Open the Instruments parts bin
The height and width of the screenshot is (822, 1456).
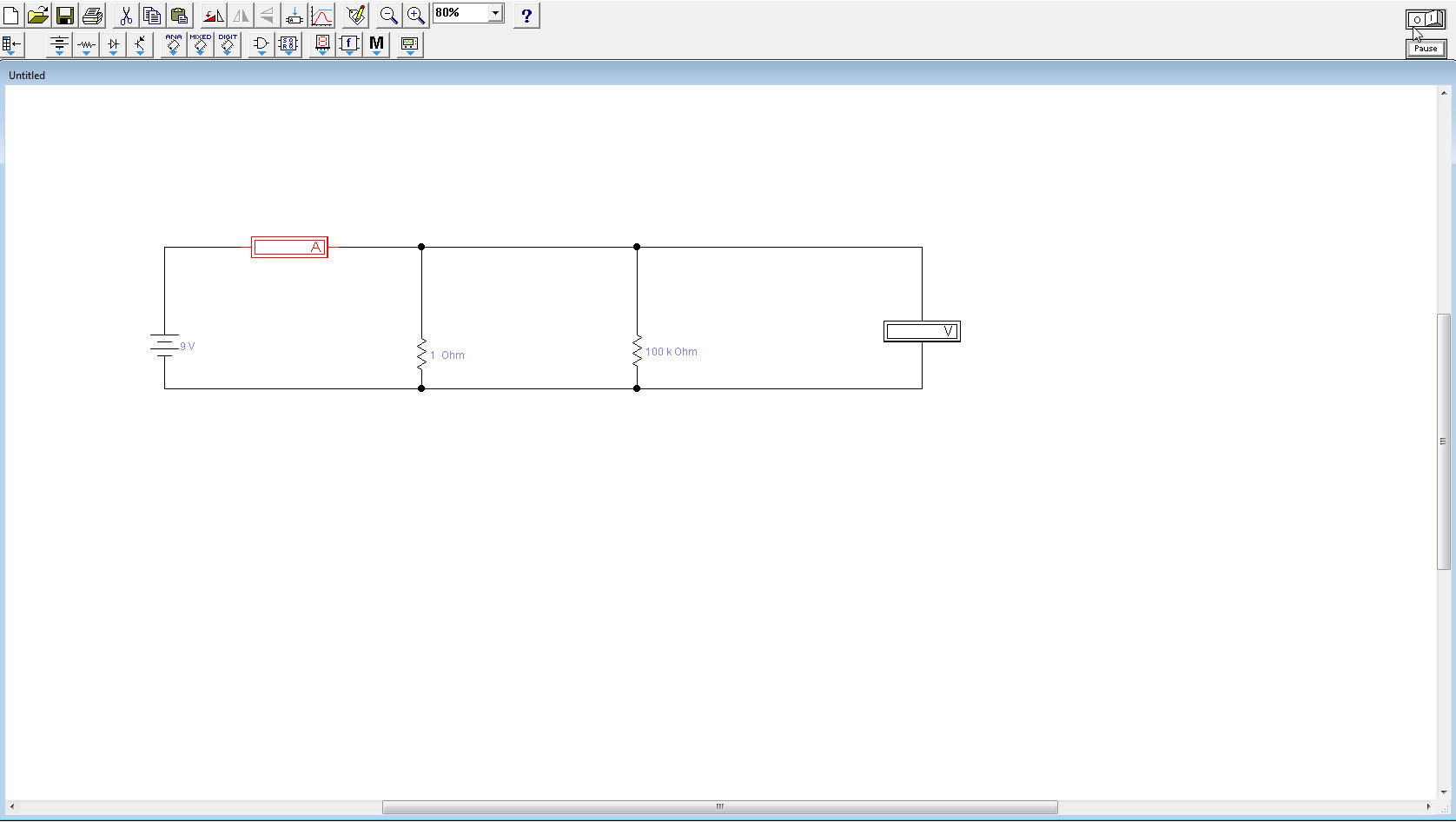tap(410, 45)
